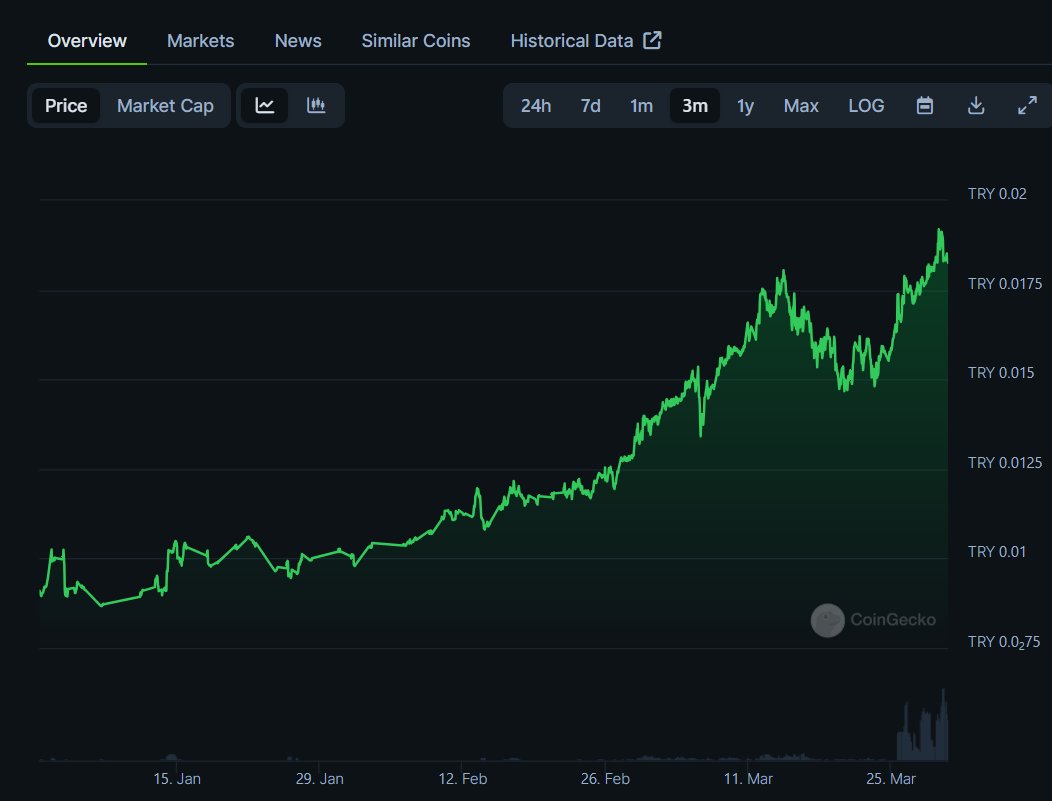
Task: Select the 24h time range
Action: click(536, 105)
